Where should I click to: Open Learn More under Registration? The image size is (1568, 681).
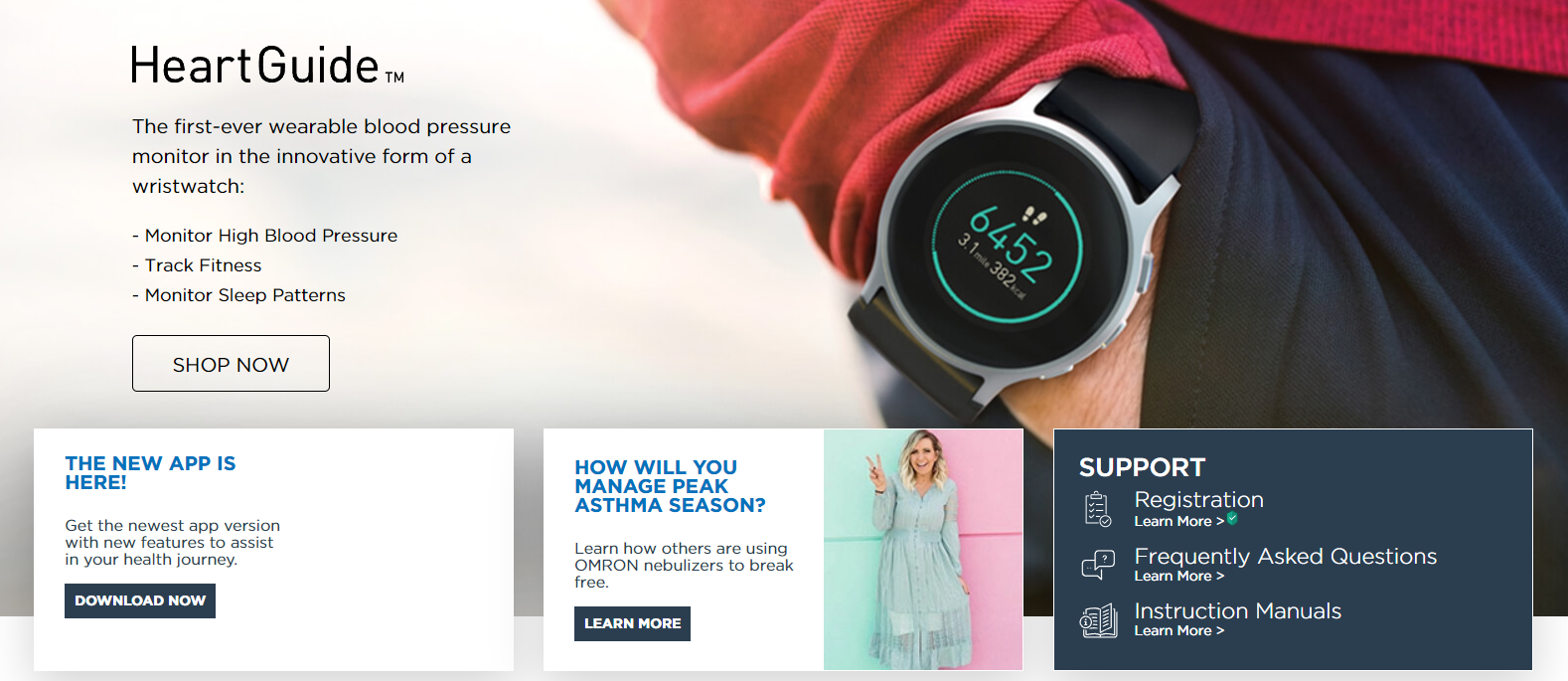click(x=1178, y=521)
